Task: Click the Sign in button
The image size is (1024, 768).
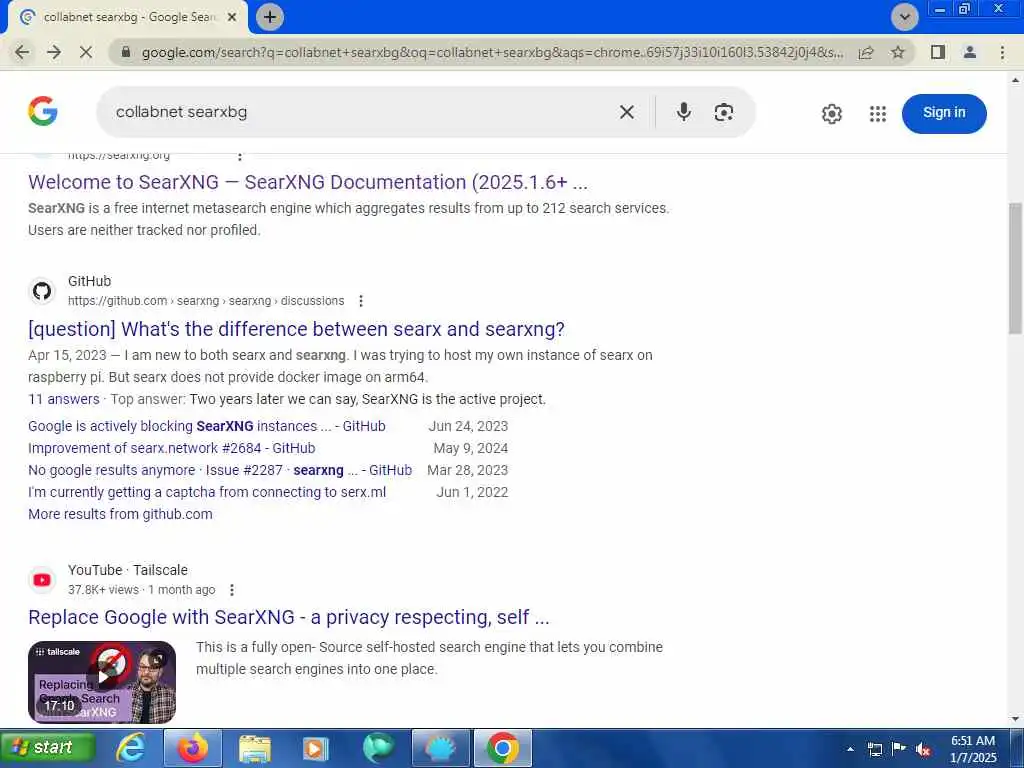Action: point(944,114)
